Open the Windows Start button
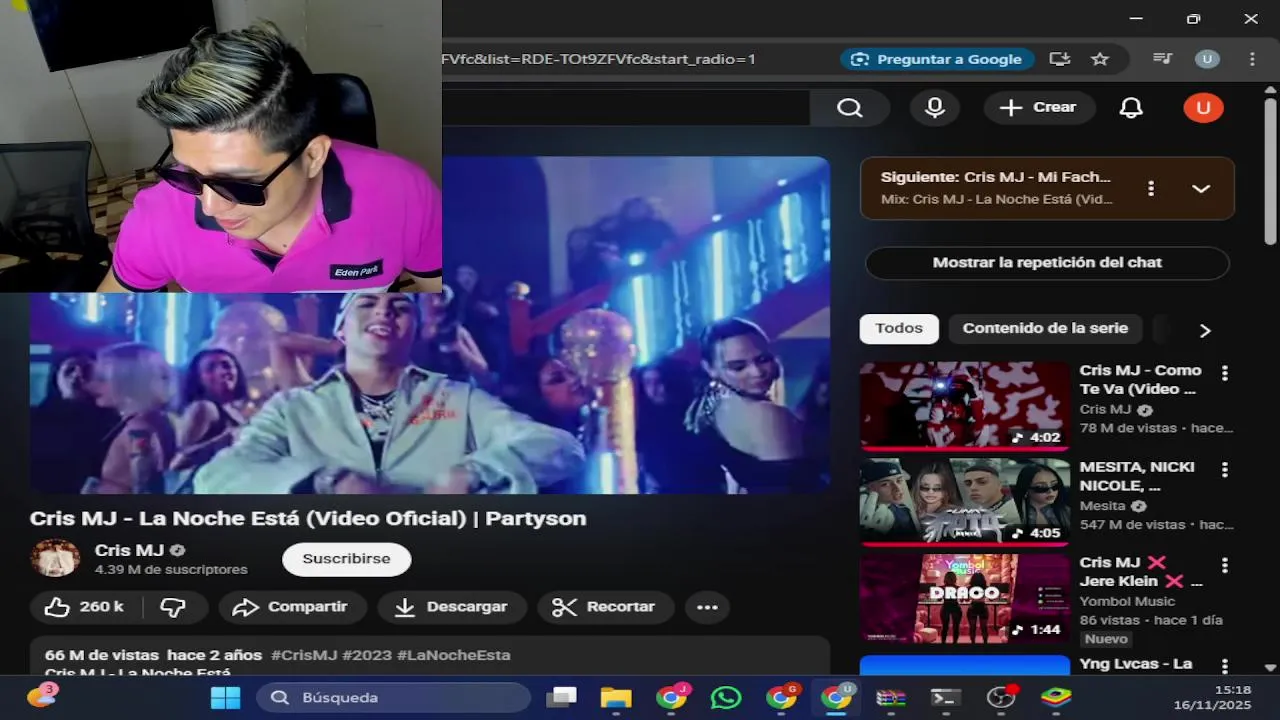The image size is (1280, 720). [225, 697]
